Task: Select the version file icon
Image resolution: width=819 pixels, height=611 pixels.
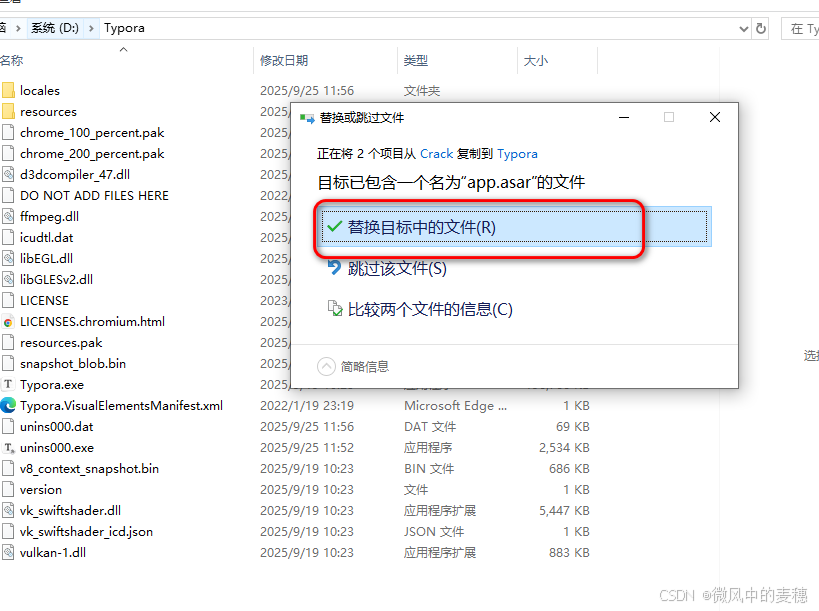Action: click(8, 489)
